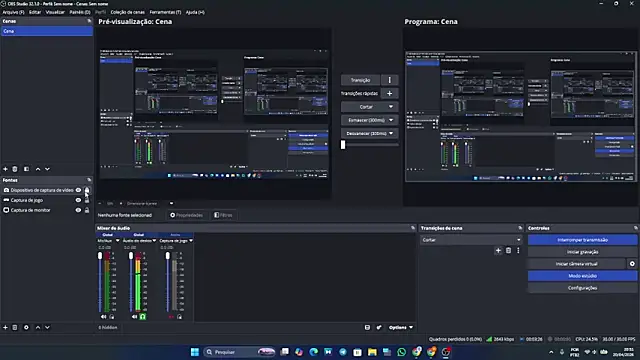The image size is (640, 360).
Task: Open Configurações button
Action: (582, 288)
